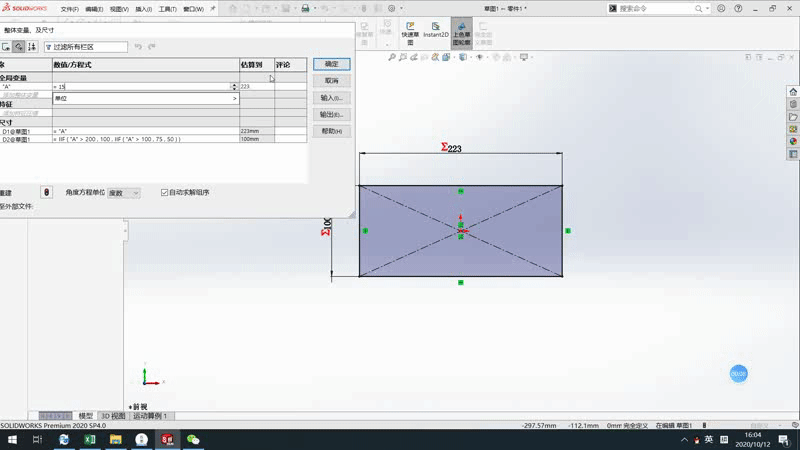Open the Tools (工具) menu
The image size is (800, 450).
167,9
